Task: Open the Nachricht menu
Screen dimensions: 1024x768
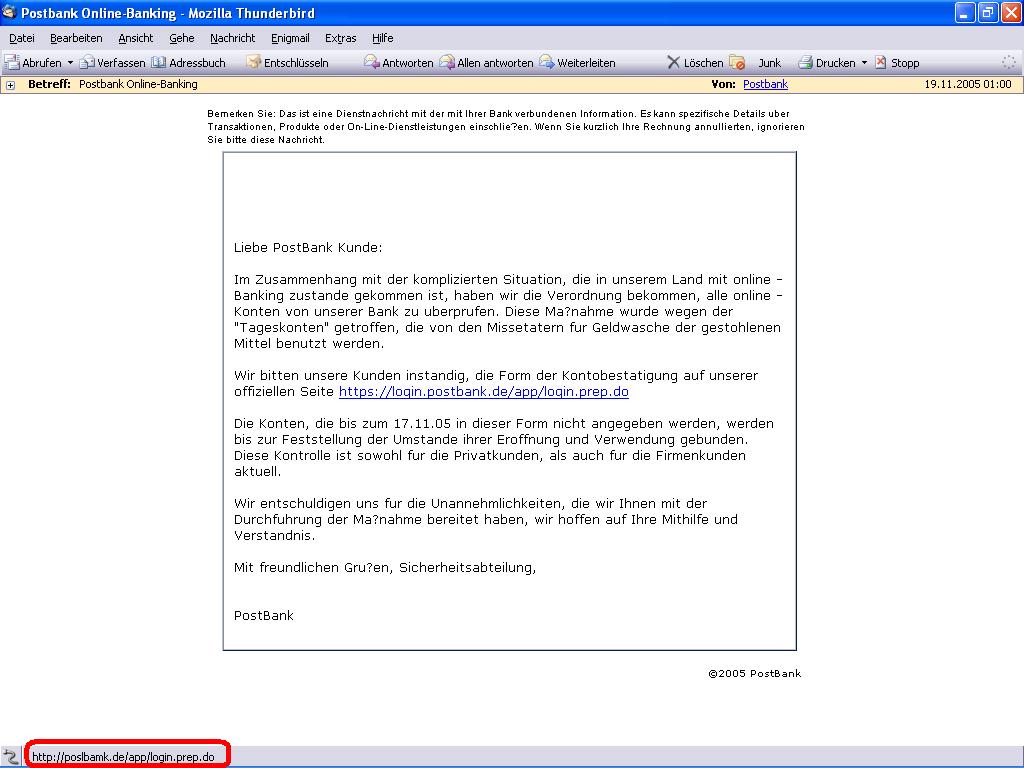Action: (x=232, y=38)
